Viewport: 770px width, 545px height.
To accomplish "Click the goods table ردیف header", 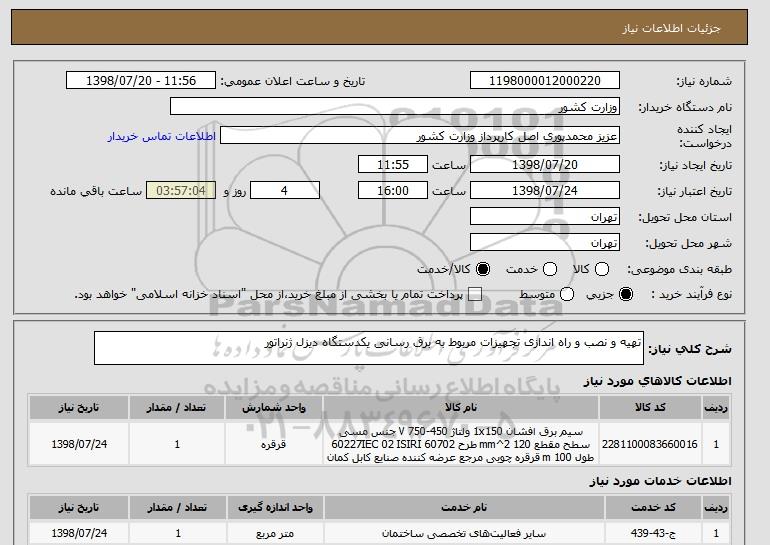I will pos(716,408).
